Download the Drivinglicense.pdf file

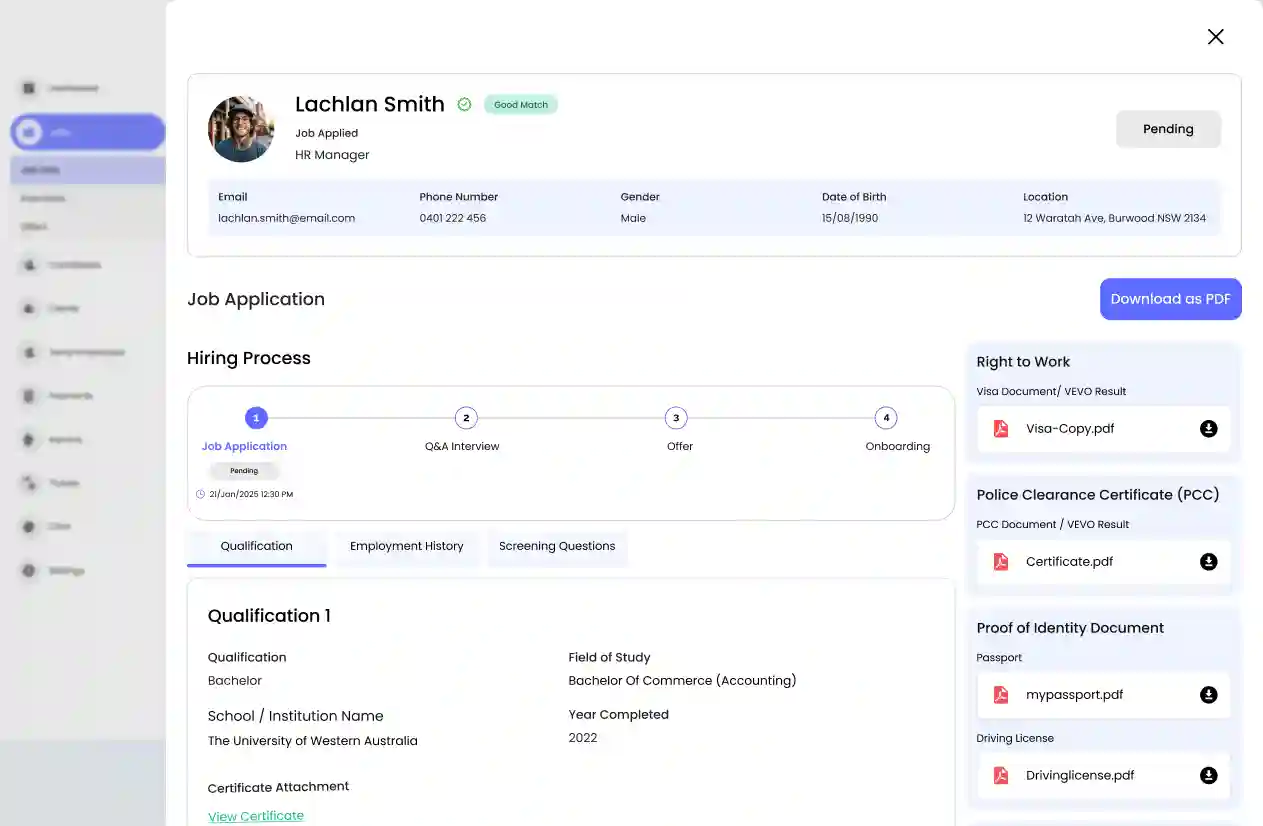(1208, 775)
